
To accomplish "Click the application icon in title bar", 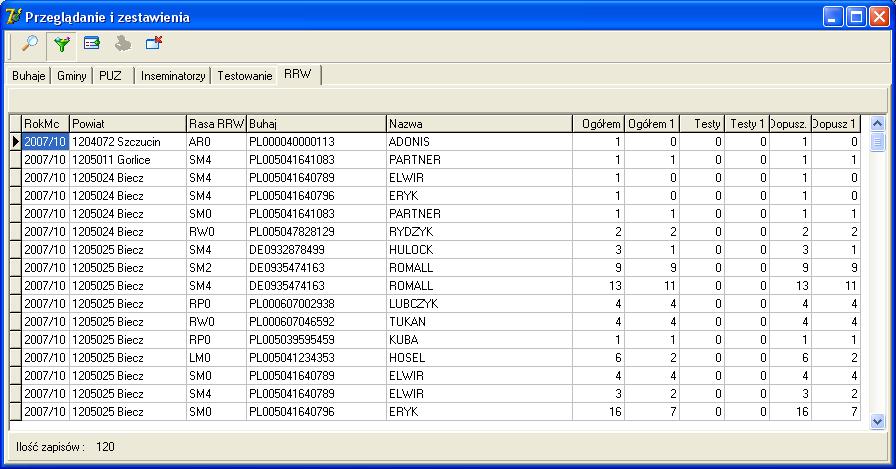I will 13,16.
